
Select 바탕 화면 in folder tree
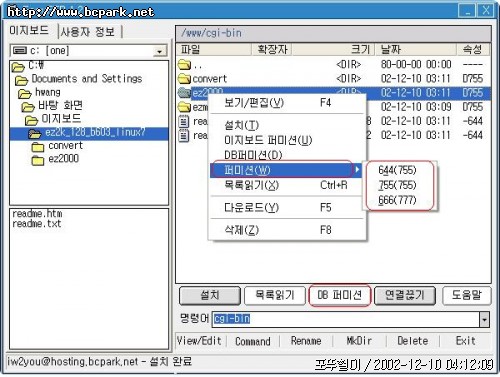60,106
